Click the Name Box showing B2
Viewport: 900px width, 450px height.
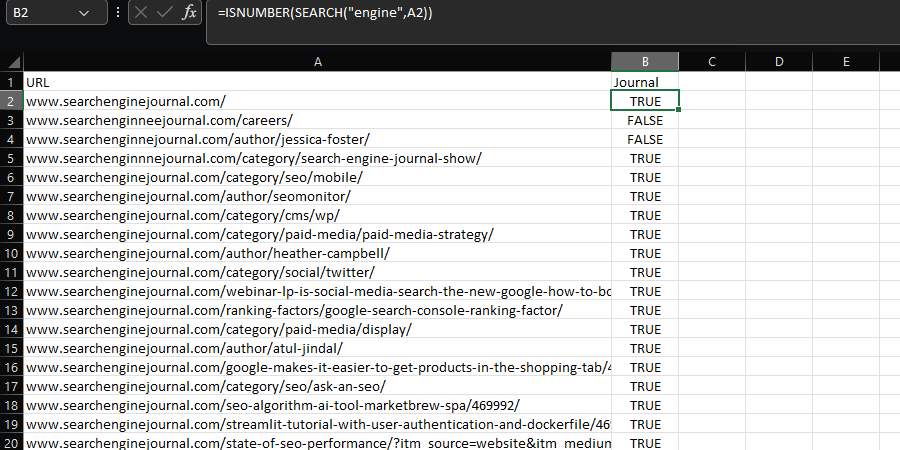[x=56, y=12]
